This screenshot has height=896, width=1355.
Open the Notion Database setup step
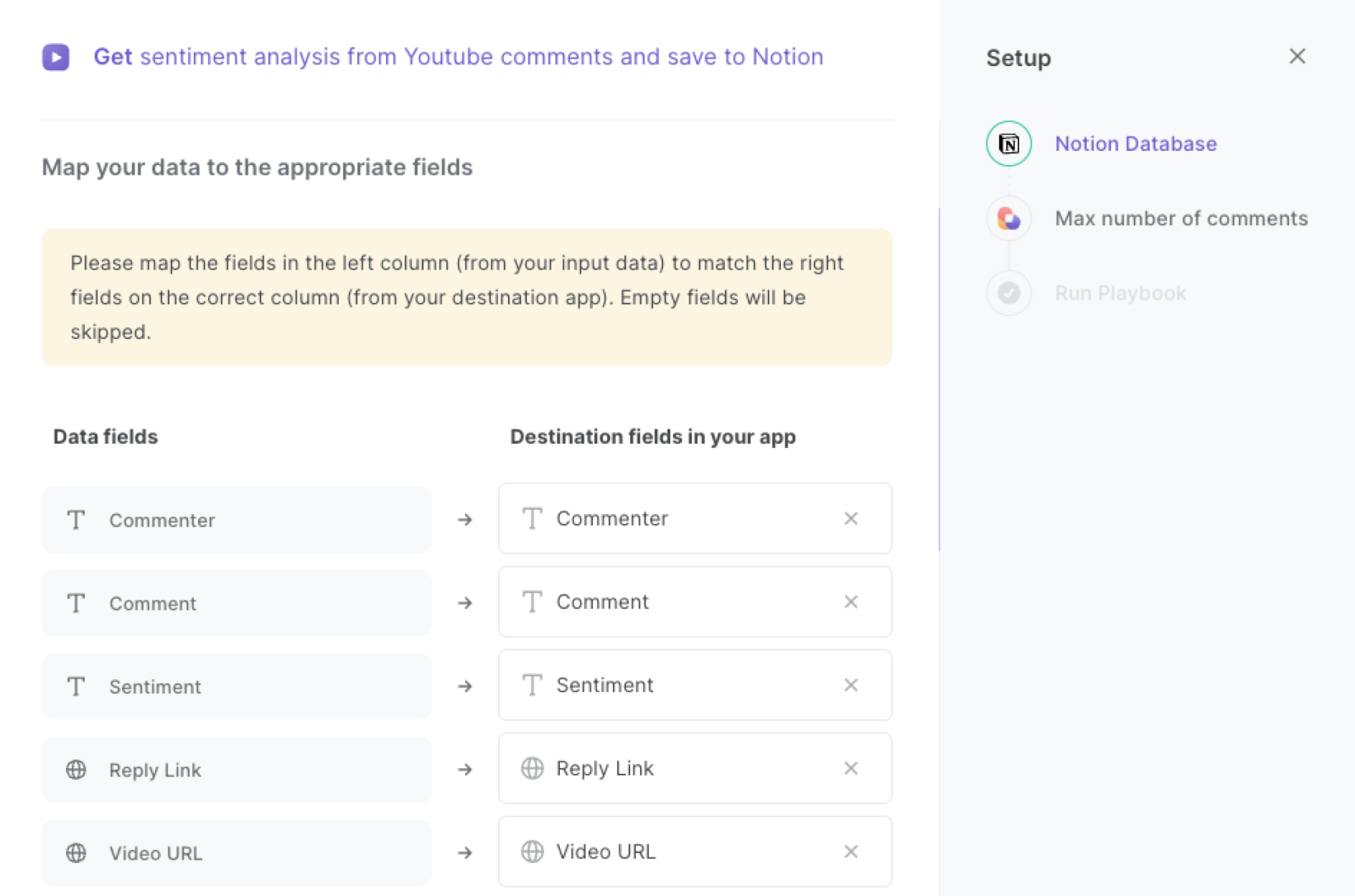click(x=1136, y=143)
